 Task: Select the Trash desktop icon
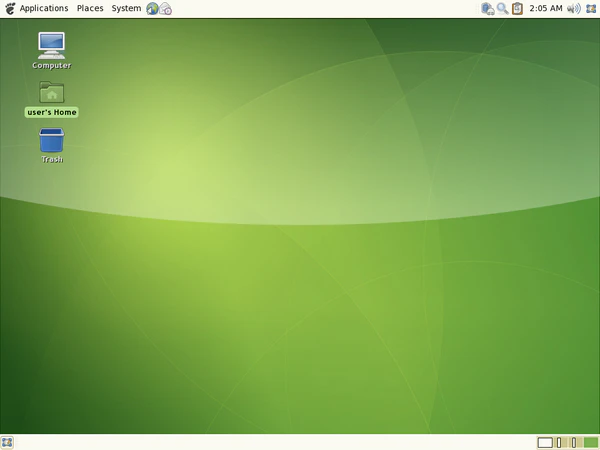tap(51, 140)
